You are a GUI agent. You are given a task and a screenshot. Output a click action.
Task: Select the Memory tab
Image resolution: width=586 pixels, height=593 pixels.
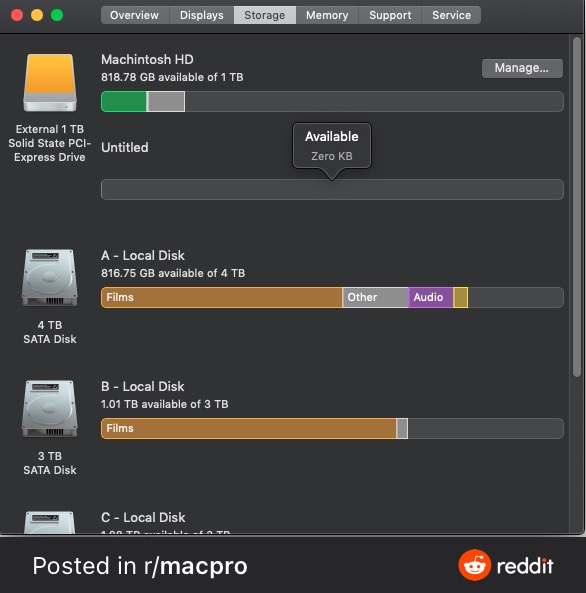tap(327, 15)
